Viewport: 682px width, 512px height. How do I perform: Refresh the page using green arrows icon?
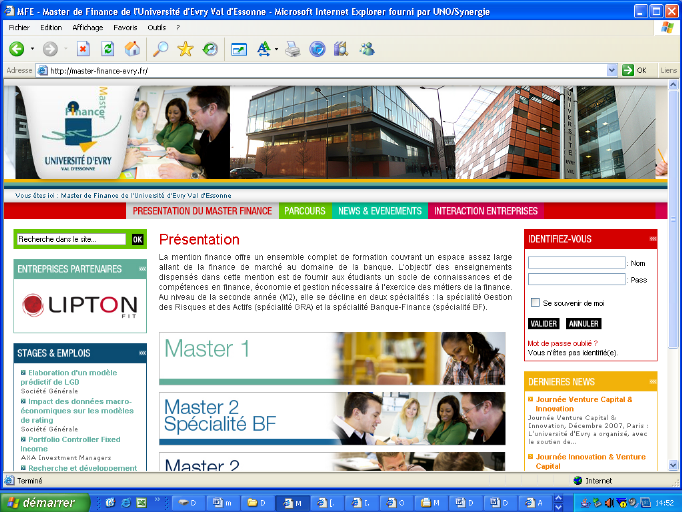pyautogui.click(x=107, y=49)
